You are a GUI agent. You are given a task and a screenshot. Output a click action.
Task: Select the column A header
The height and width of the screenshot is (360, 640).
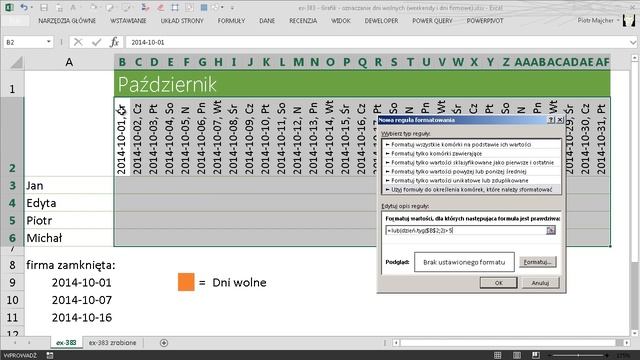coord(69,62)
